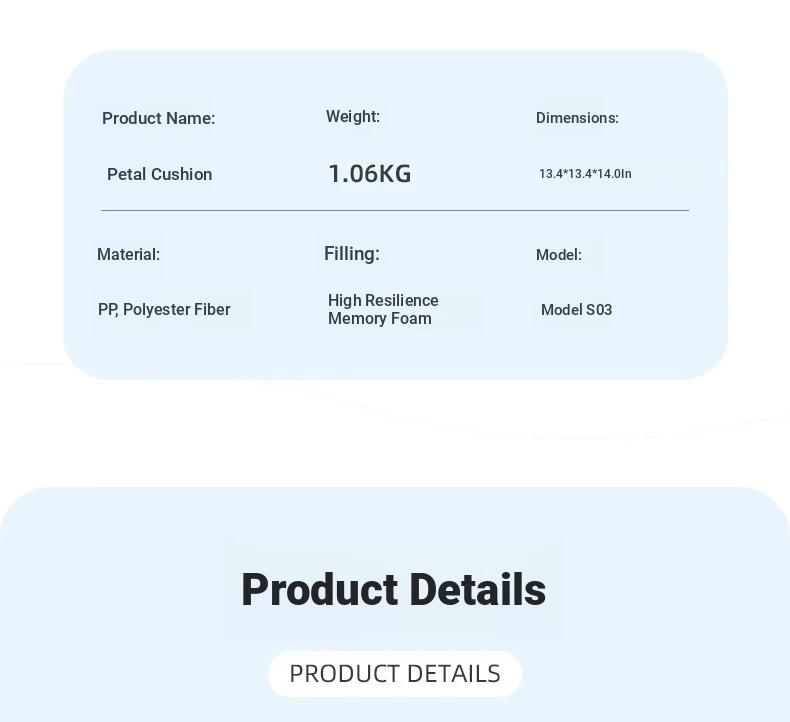Click 'S03' in the model value
This screenshot has width=790, height=722.
[x=599, y=310]
